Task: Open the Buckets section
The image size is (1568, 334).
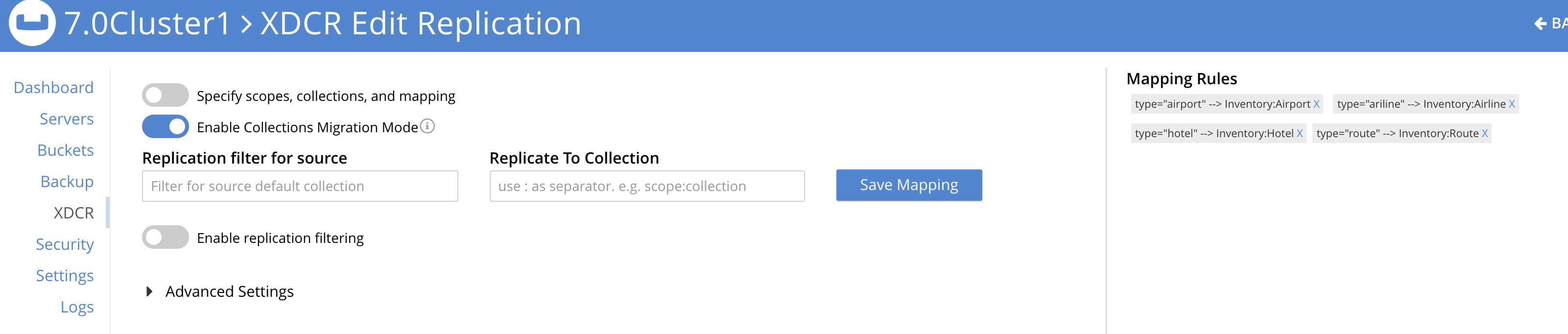Action: coord(65,150)
